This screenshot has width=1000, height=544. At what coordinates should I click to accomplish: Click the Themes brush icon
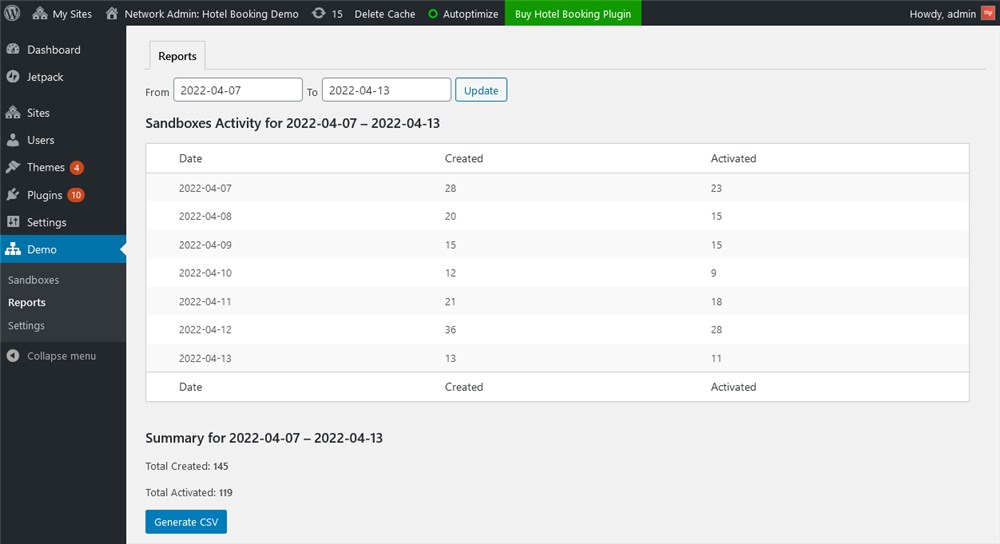[x=13, y=167]
